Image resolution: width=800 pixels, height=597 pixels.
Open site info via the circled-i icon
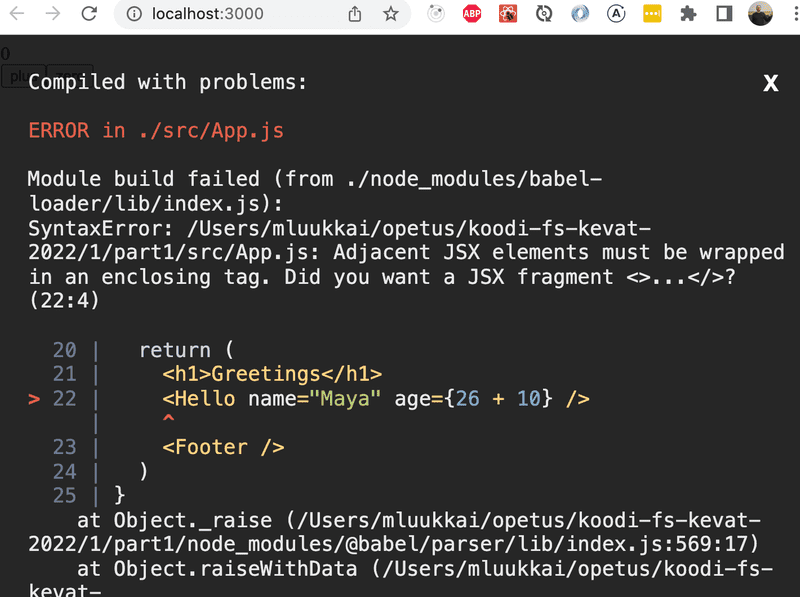coord(134,14)
